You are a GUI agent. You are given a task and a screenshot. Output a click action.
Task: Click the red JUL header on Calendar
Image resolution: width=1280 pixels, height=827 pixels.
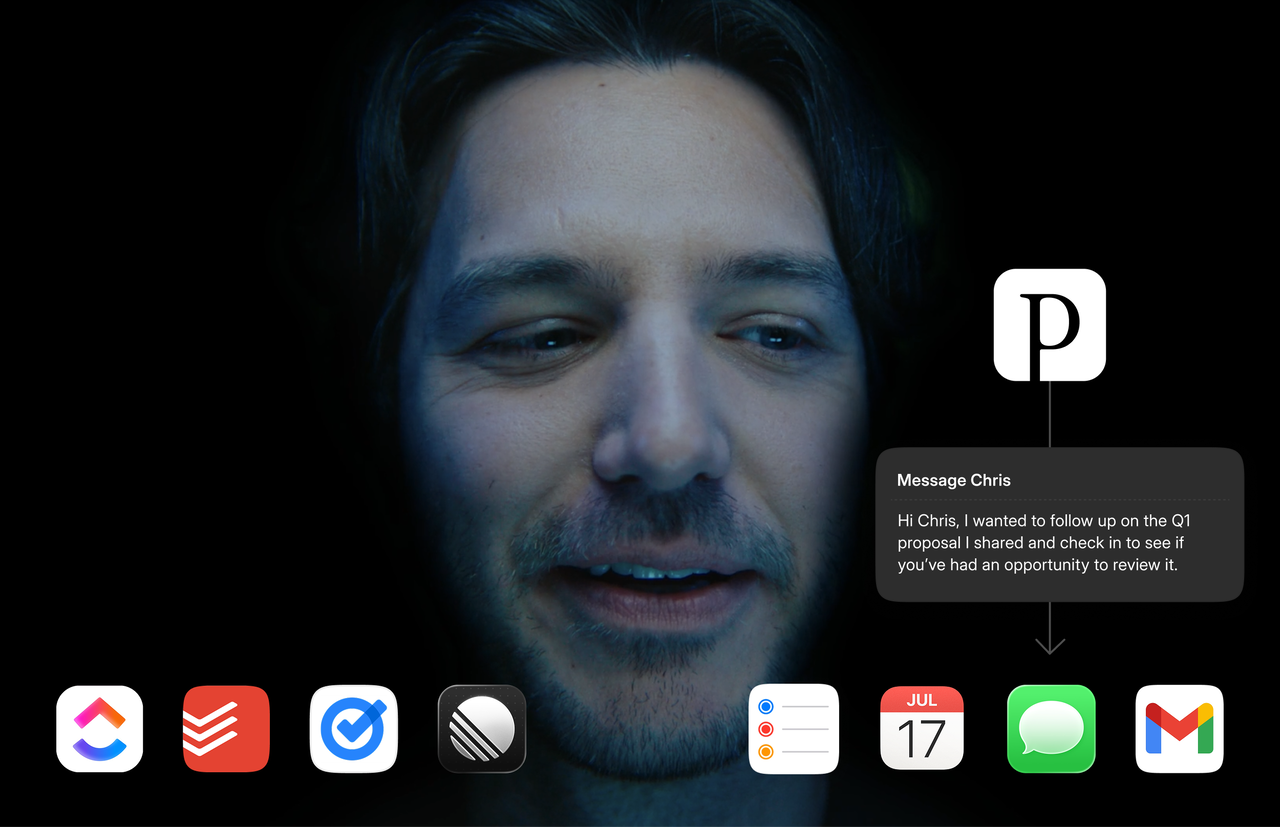coord(921,700)
